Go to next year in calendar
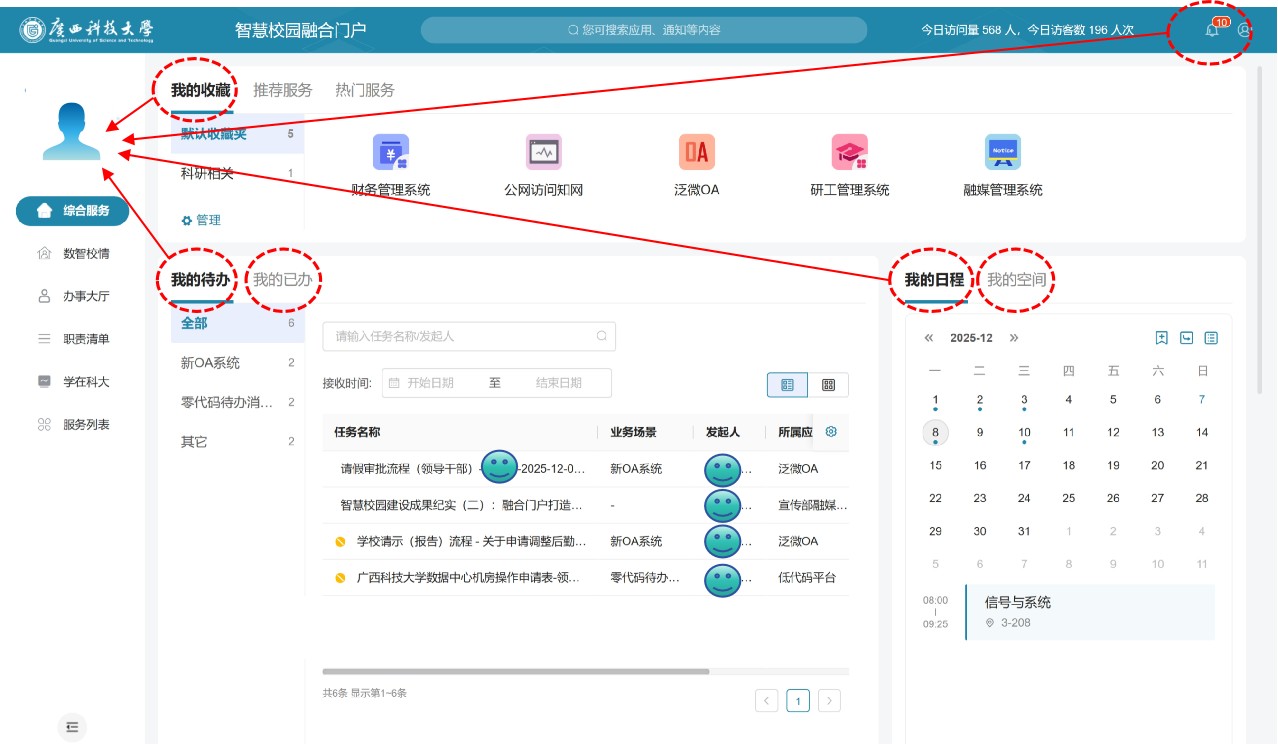Screen dimensions: 1278x745 pos(1014,338)
